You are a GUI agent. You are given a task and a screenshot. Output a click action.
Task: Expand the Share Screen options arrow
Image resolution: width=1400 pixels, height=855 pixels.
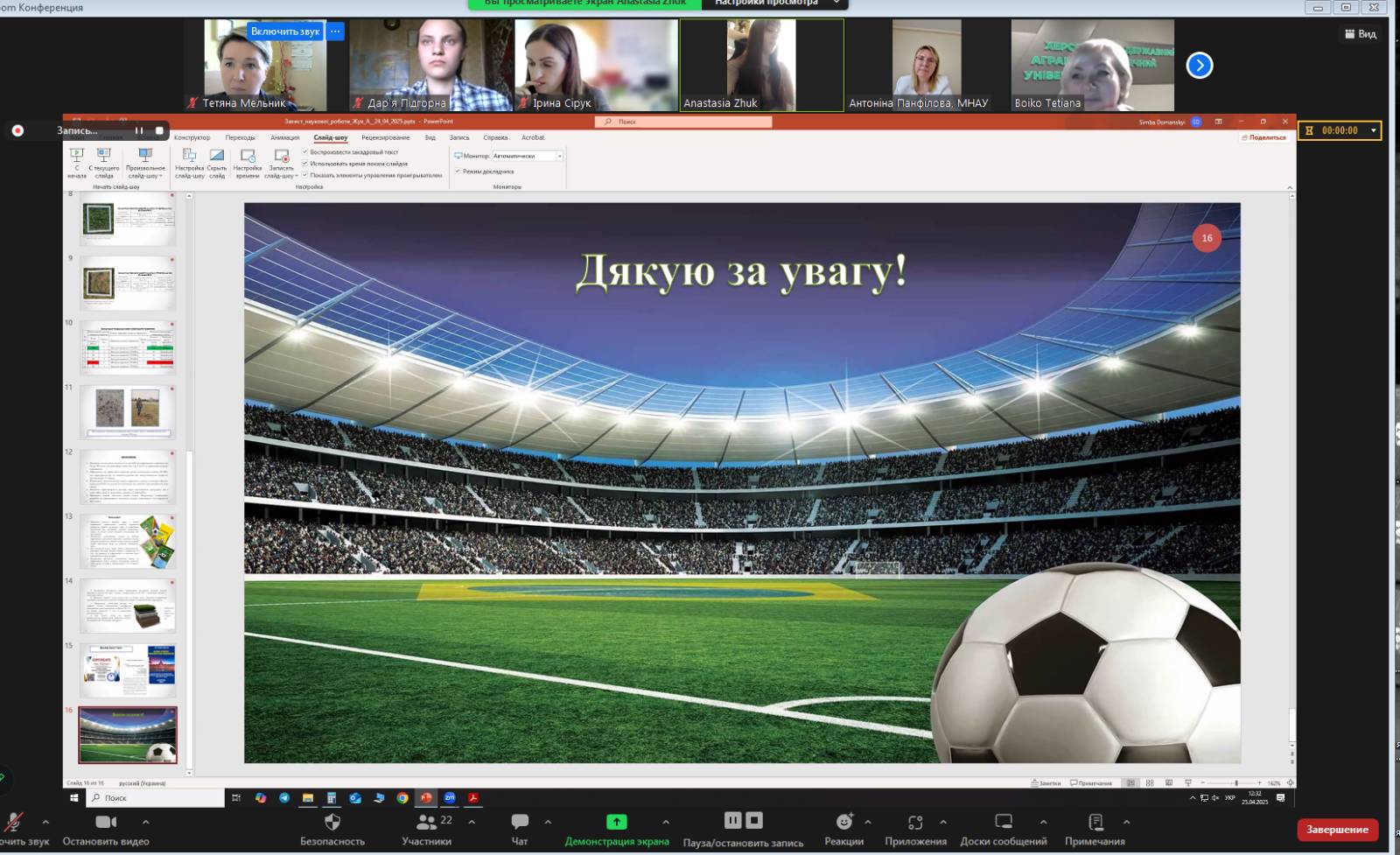(666, 822)
